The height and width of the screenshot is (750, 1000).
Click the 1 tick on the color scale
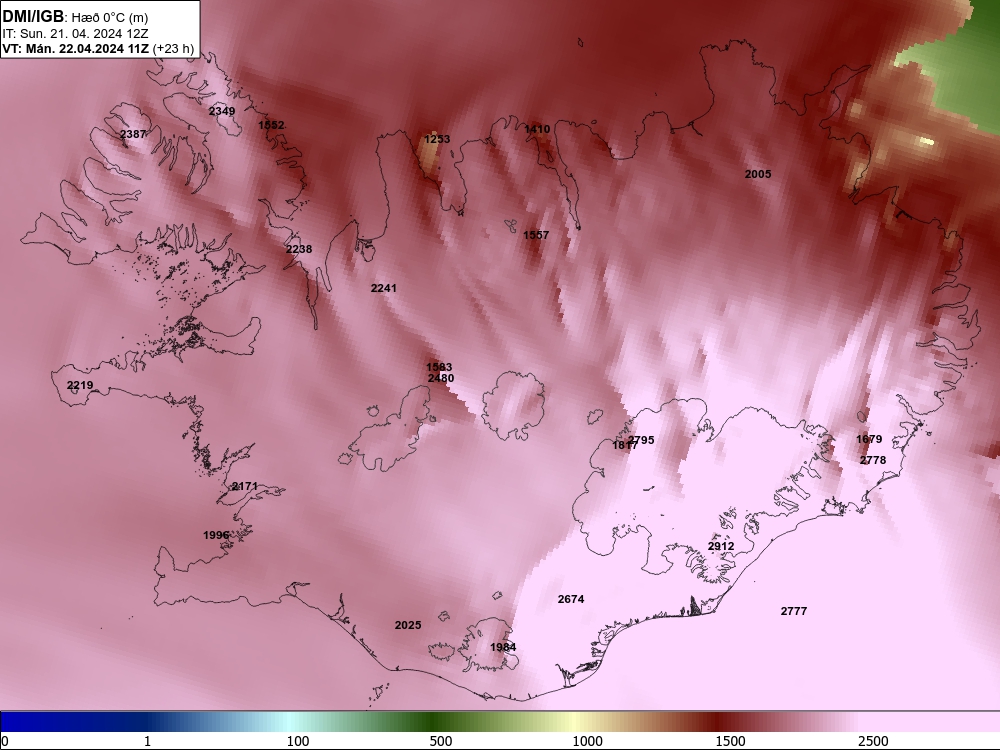pyautogui.click(x=147, y=741)
